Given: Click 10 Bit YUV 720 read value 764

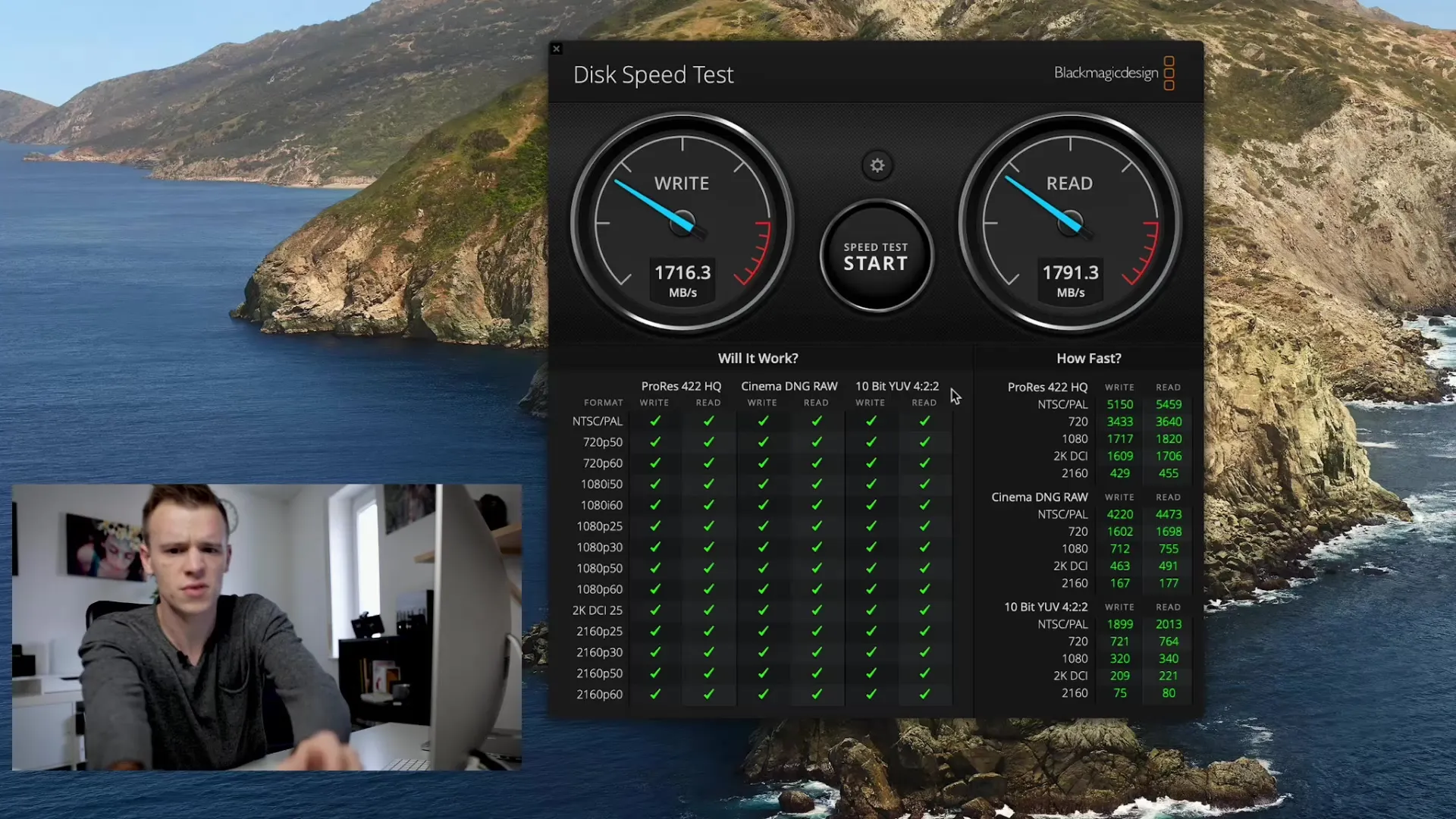Looking at the screenshot, I should (1169, 642).
